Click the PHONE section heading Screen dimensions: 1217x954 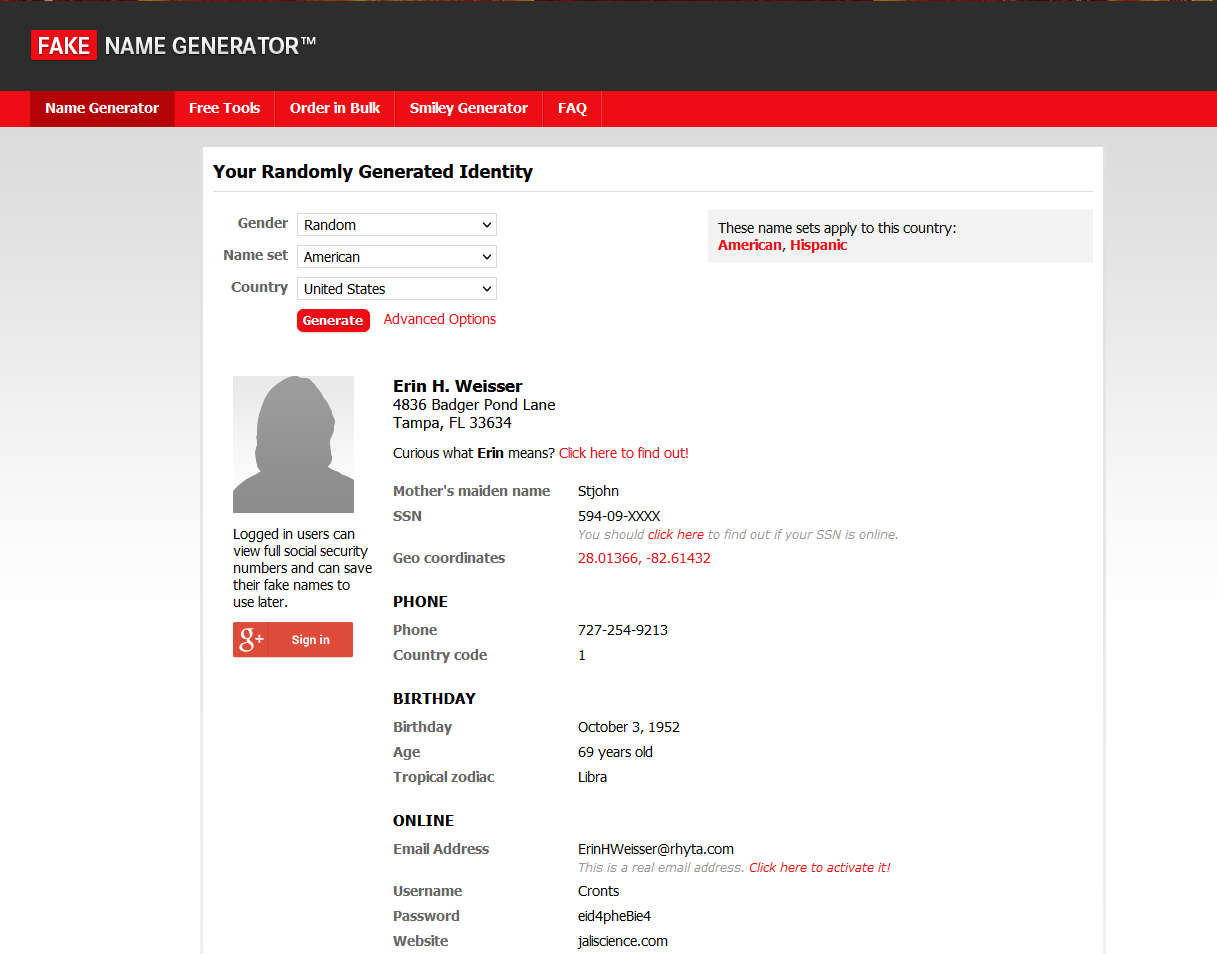(420, 602)
